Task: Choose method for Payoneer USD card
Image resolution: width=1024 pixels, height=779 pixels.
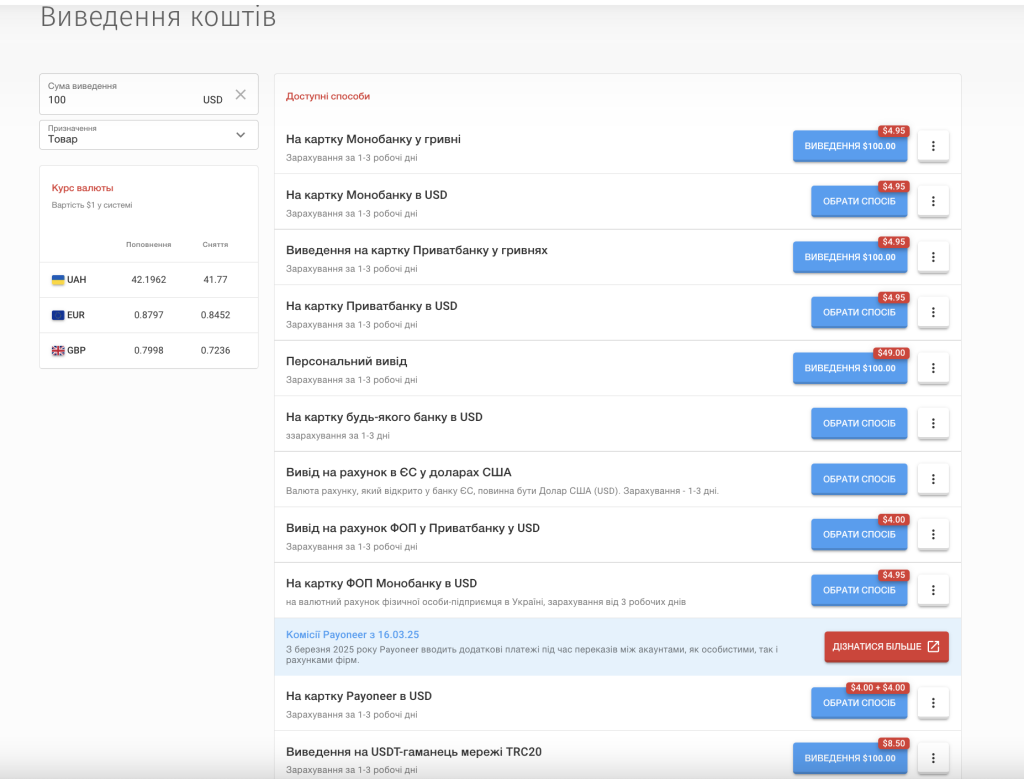Action: pos(858,702)
